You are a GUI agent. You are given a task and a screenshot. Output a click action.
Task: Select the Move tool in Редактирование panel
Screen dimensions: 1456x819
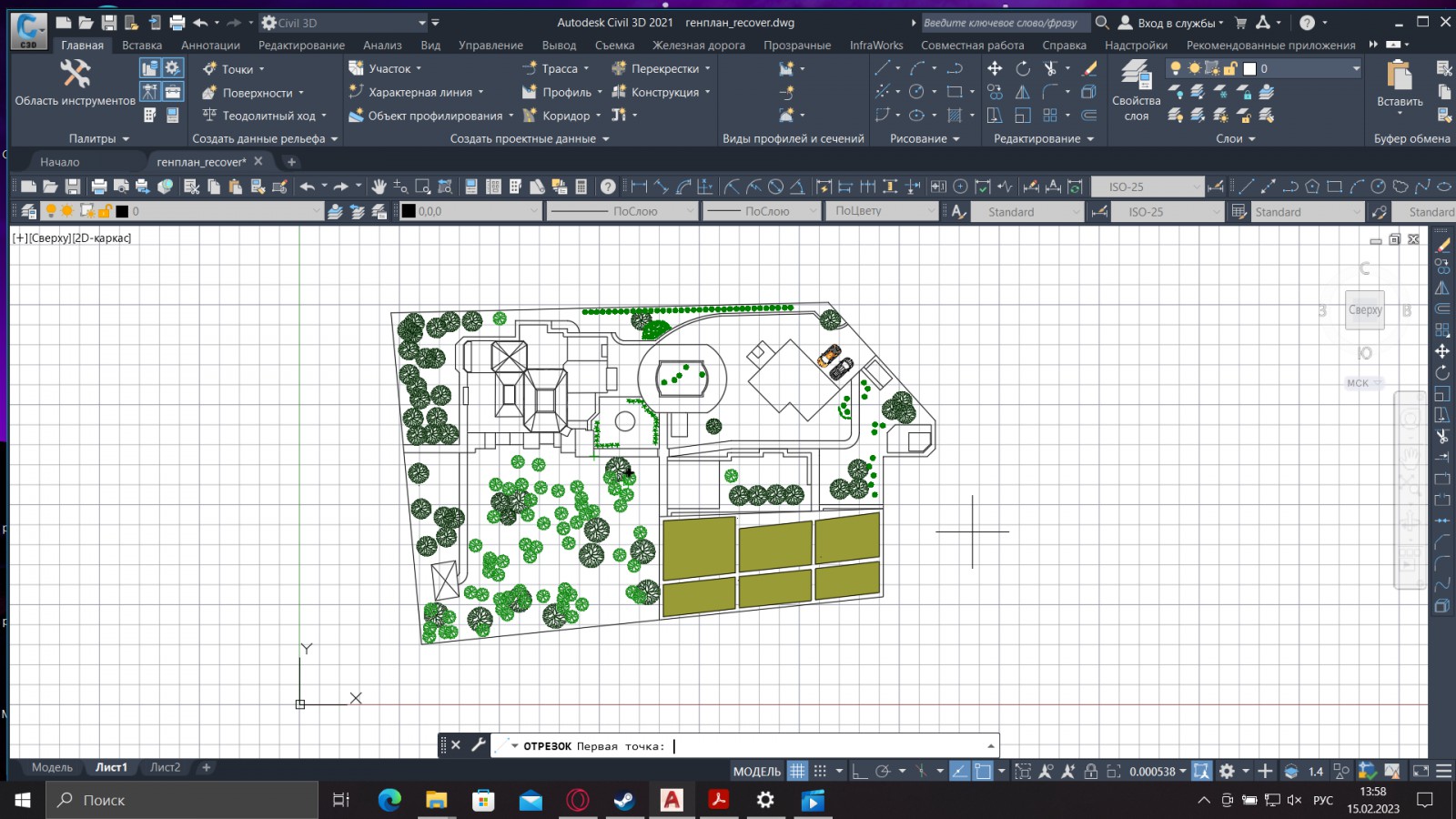coord(995,68)
